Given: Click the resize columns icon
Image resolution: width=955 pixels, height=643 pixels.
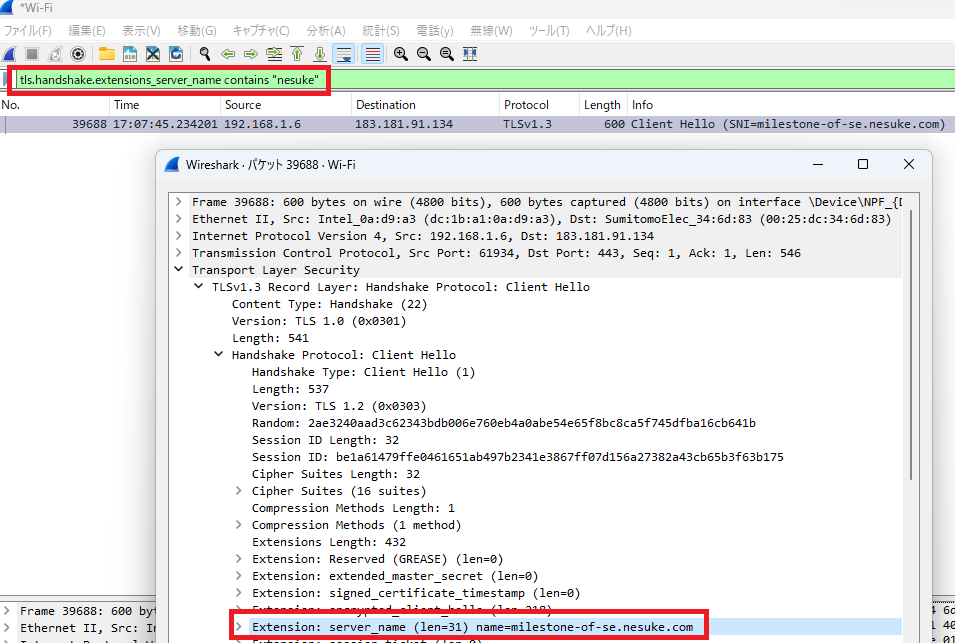Looking at the screenshot, I should point(470,54).
